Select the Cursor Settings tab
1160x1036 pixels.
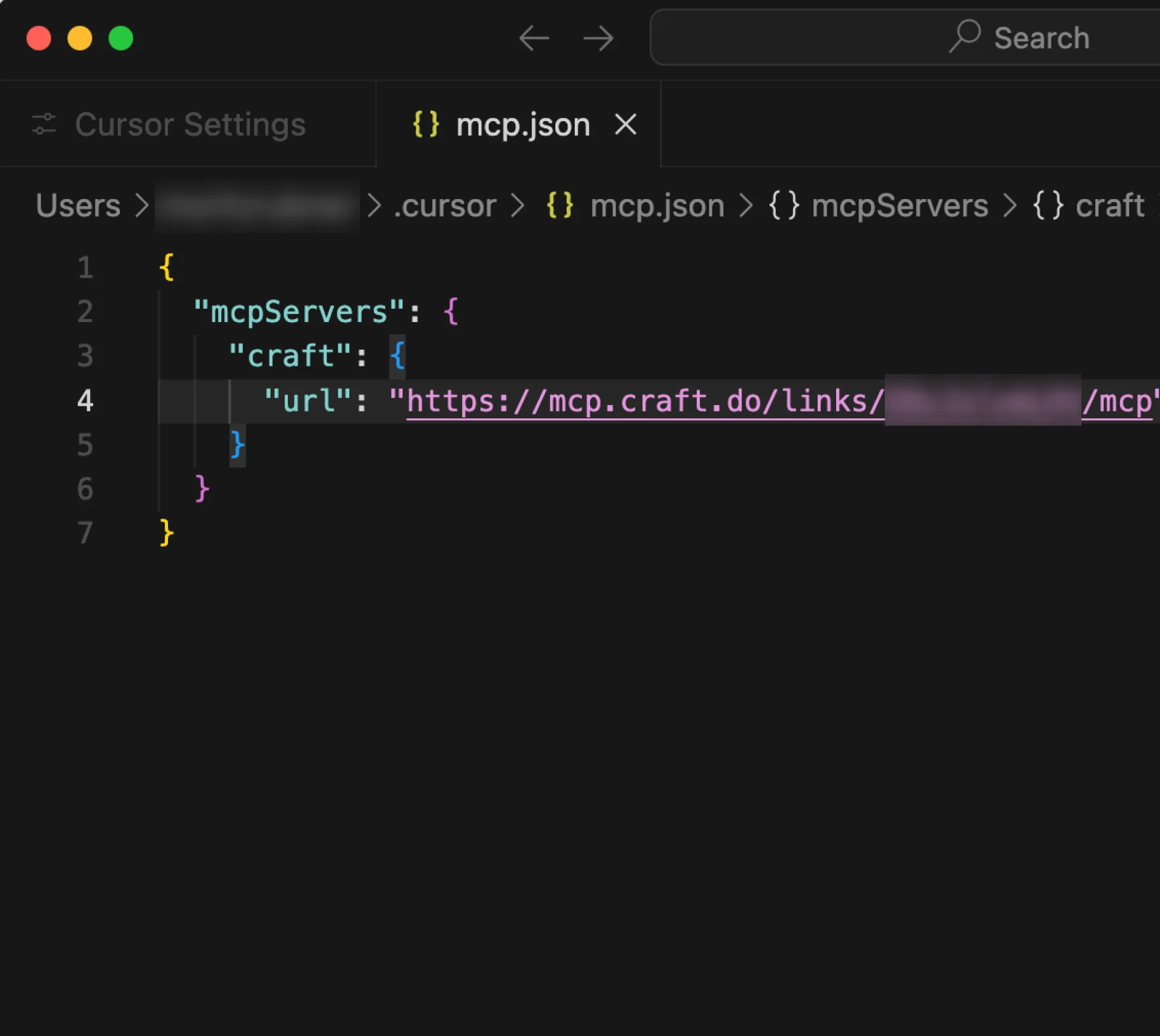click(x=190, y=124)
